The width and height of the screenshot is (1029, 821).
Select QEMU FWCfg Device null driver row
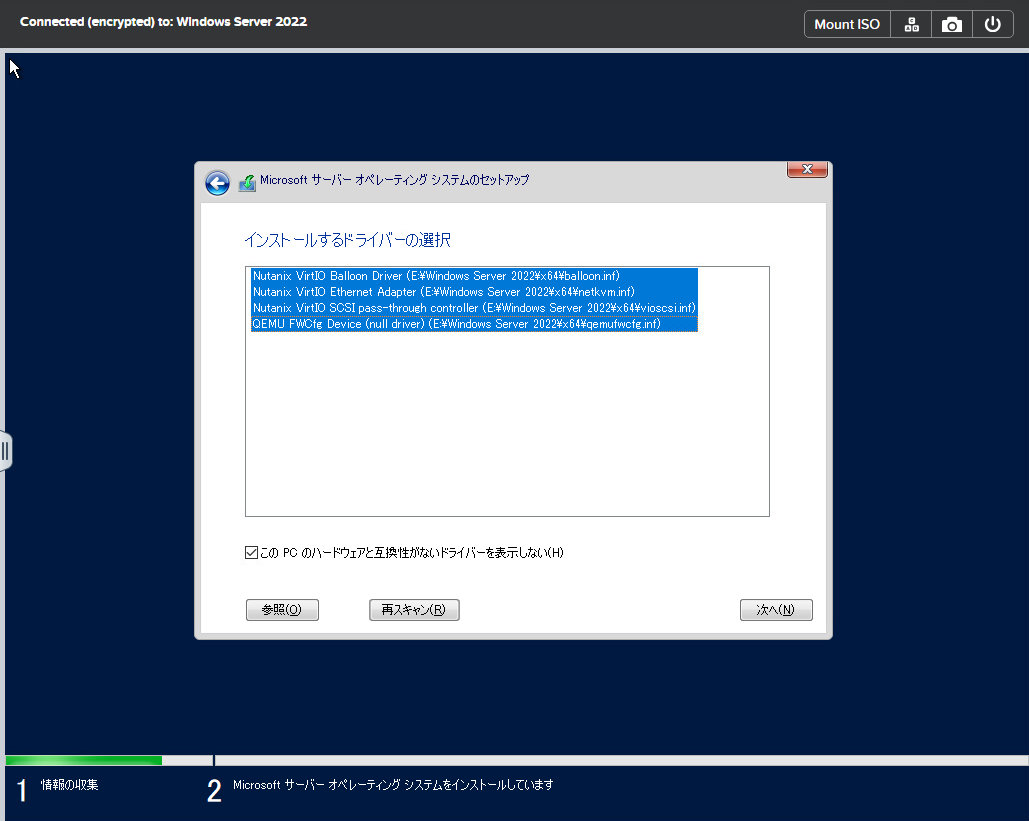pyautogui.click(x=474, y=324)
